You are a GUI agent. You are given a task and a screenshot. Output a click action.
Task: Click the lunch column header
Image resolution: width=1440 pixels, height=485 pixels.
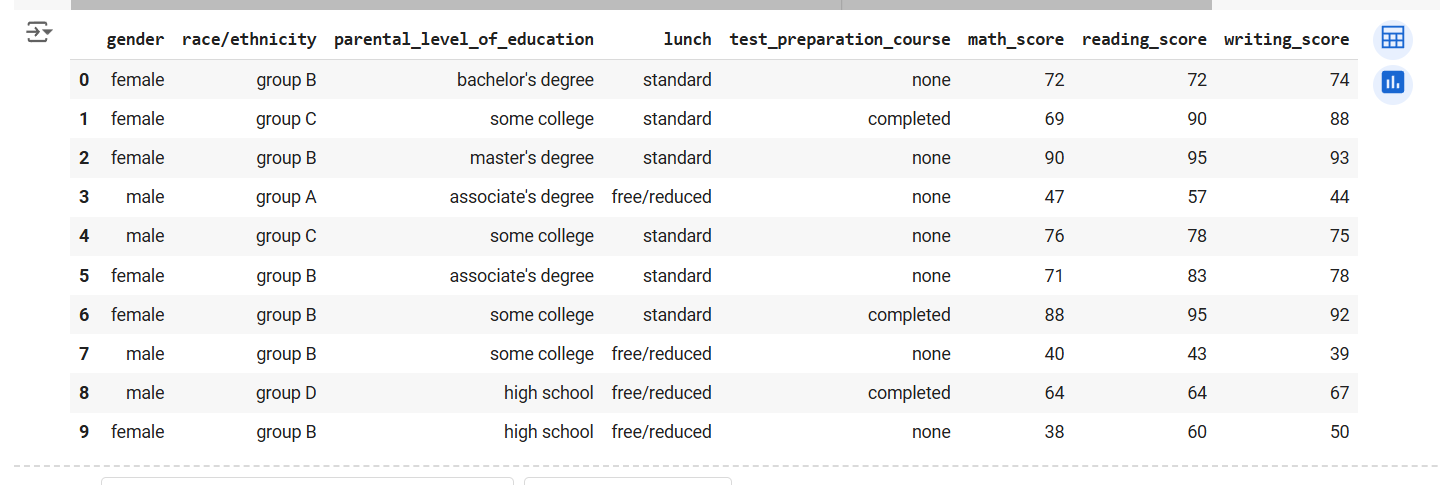[x=688, y=40]
